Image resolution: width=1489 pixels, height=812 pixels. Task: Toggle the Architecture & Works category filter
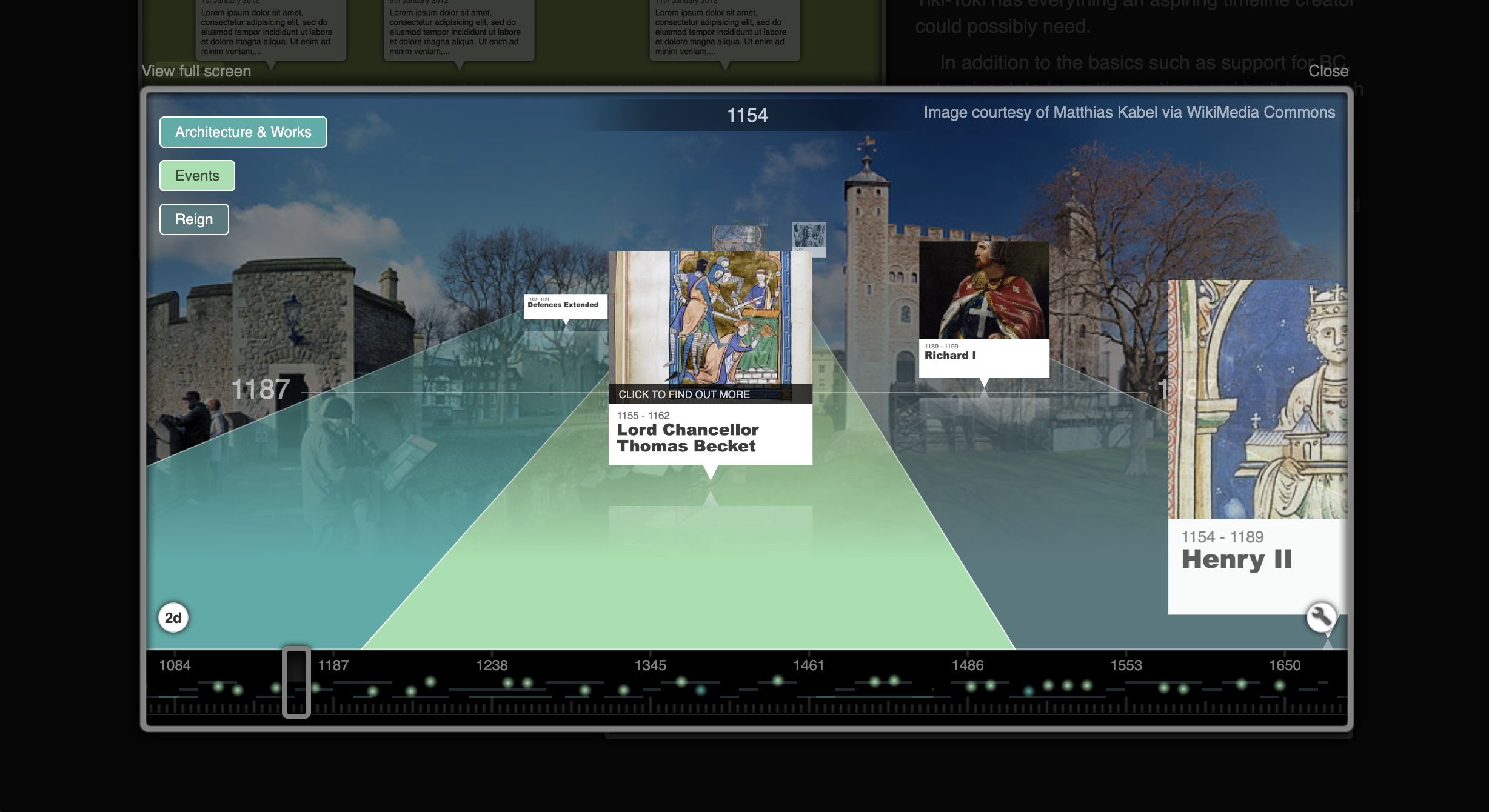243,132
